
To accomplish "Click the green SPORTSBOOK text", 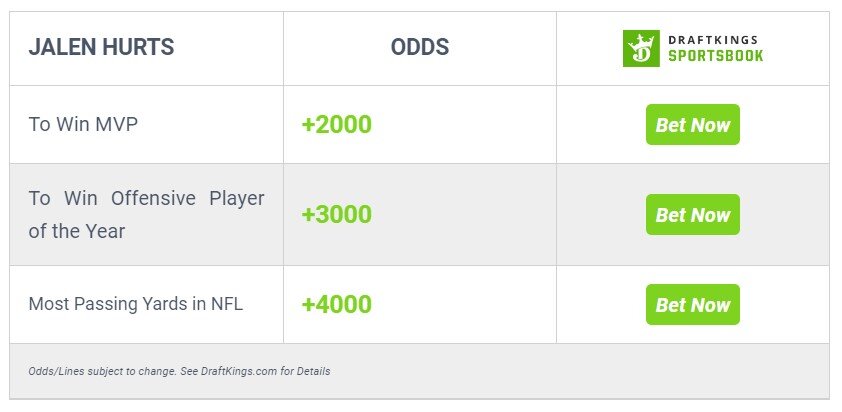I will pos(715,56).
